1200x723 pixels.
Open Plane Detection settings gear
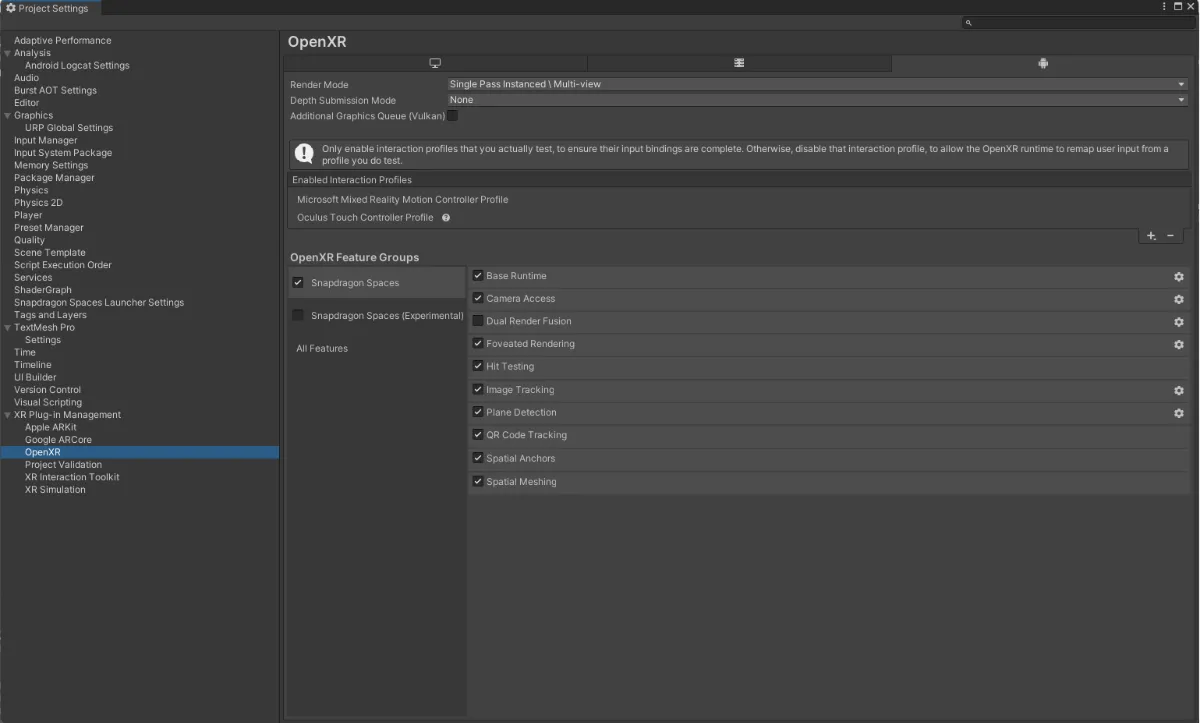coord(1178,413)
